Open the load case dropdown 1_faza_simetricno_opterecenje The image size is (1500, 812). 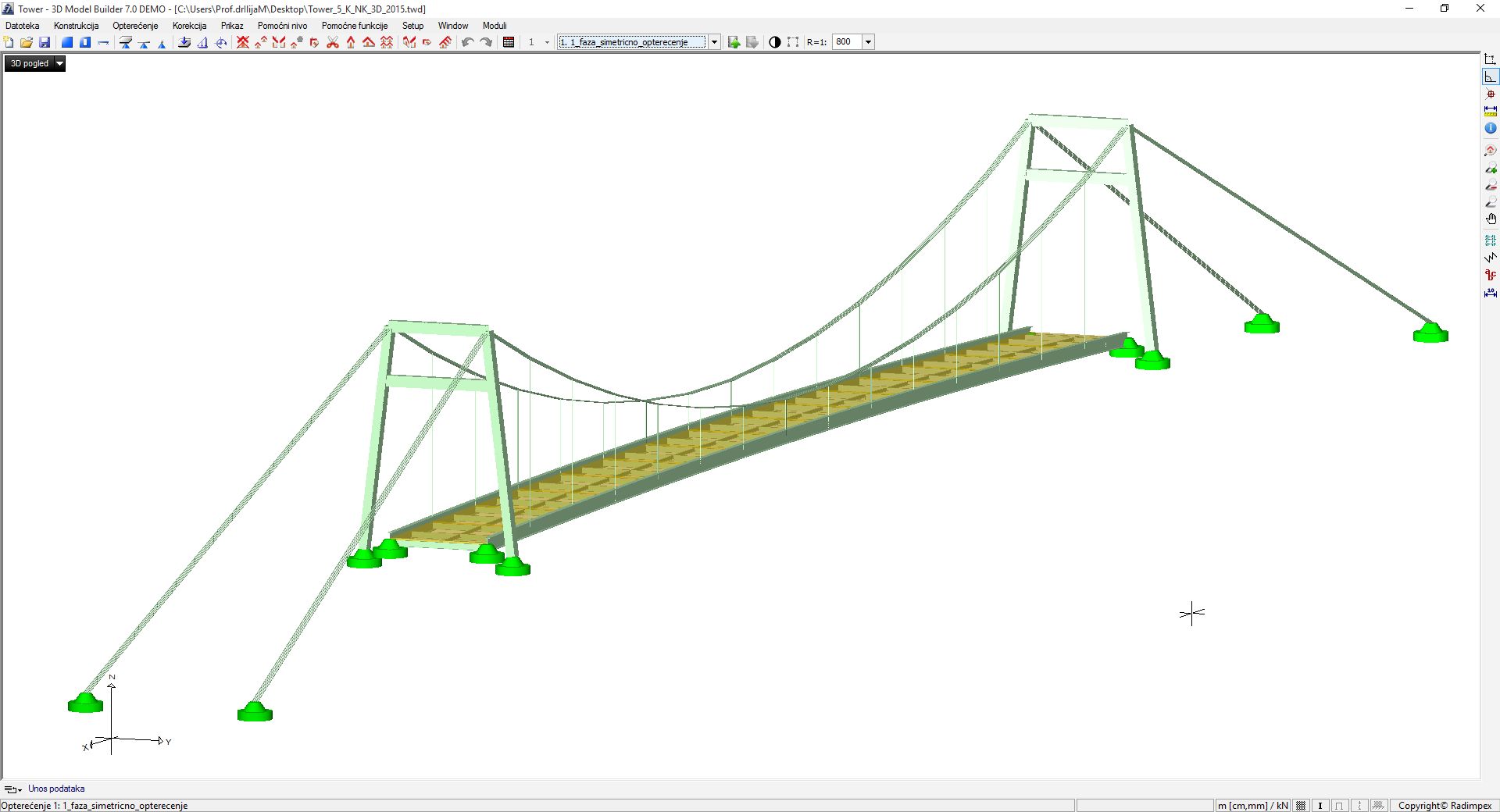[x=714, y=42]
